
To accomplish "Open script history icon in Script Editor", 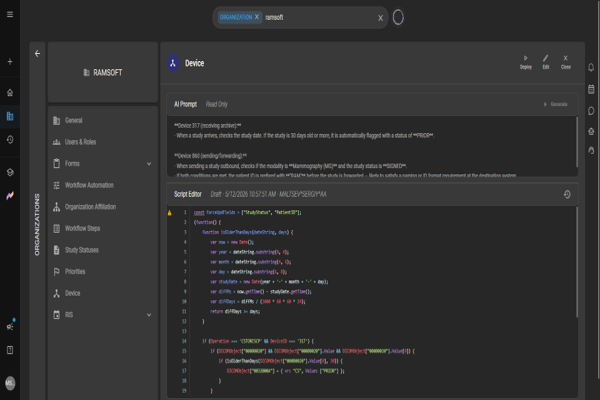I will point(567,194).
